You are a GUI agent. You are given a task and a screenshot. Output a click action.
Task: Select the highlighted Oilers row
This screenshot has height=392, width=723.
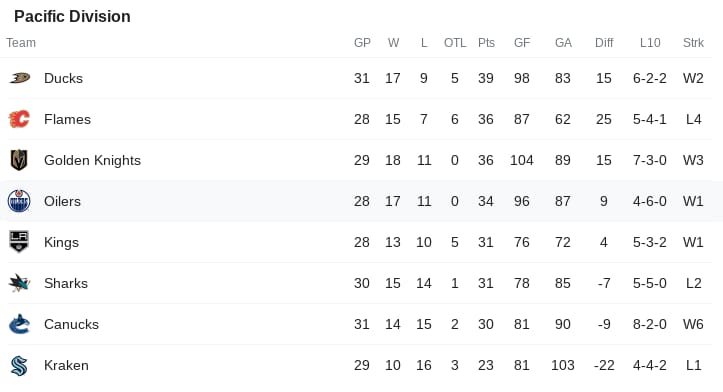[x=356, y=201]
